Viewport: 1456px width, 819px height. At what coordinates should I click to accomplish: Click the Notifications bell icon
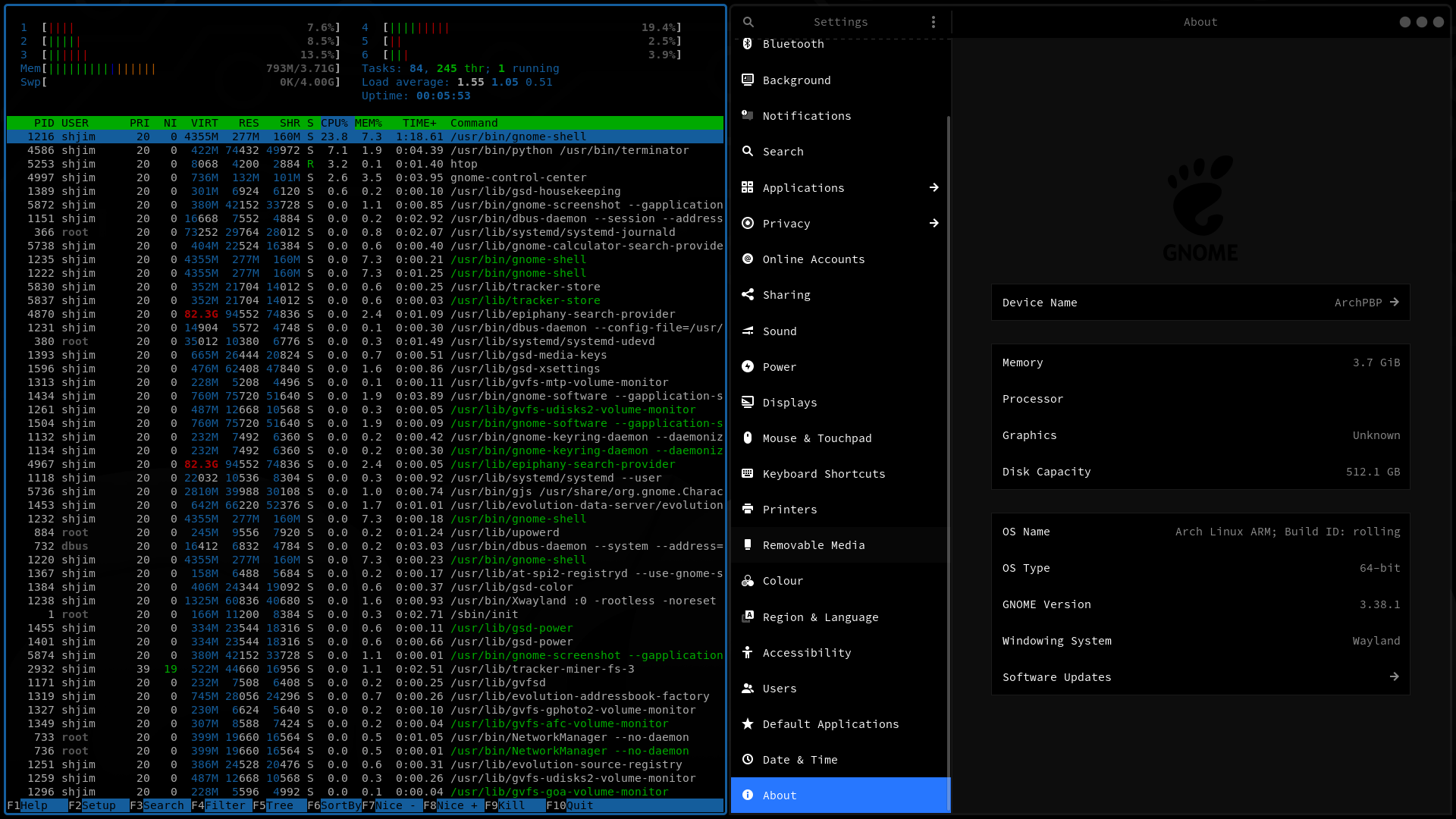coord(748,115)
